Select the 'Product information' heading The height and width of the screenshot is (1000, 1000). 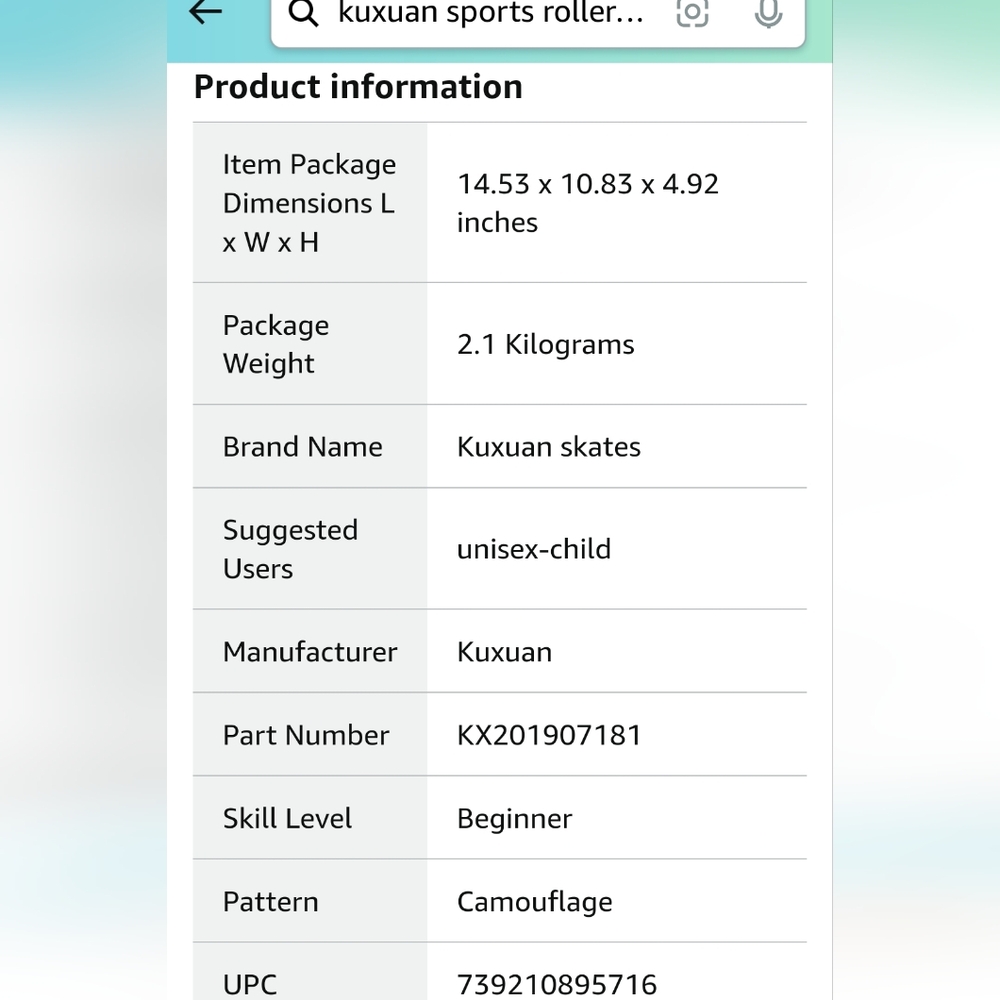pyautogui.click(x=358, y=87)
